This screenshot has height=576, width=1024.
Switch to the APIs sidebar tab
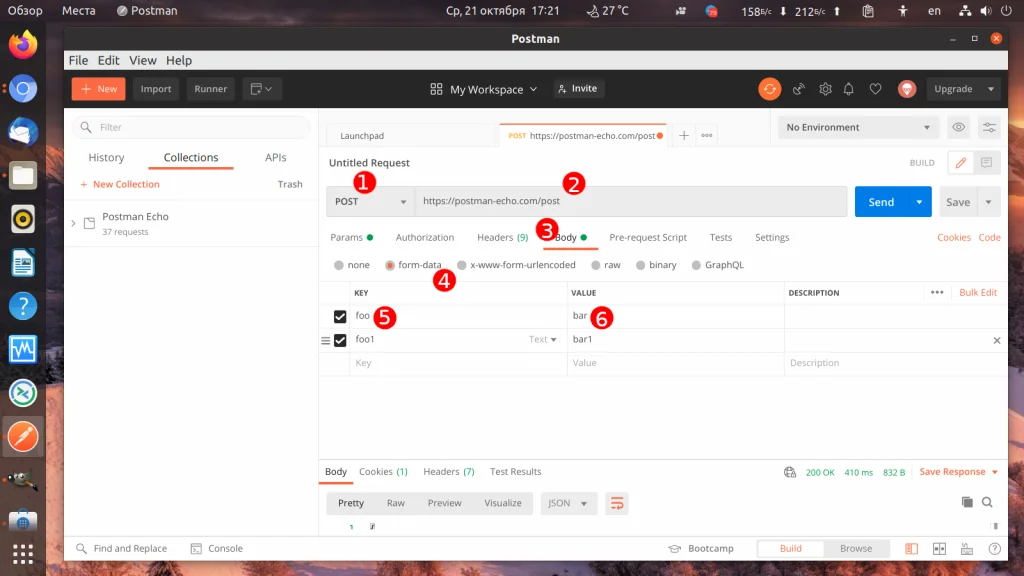[276, 157]
